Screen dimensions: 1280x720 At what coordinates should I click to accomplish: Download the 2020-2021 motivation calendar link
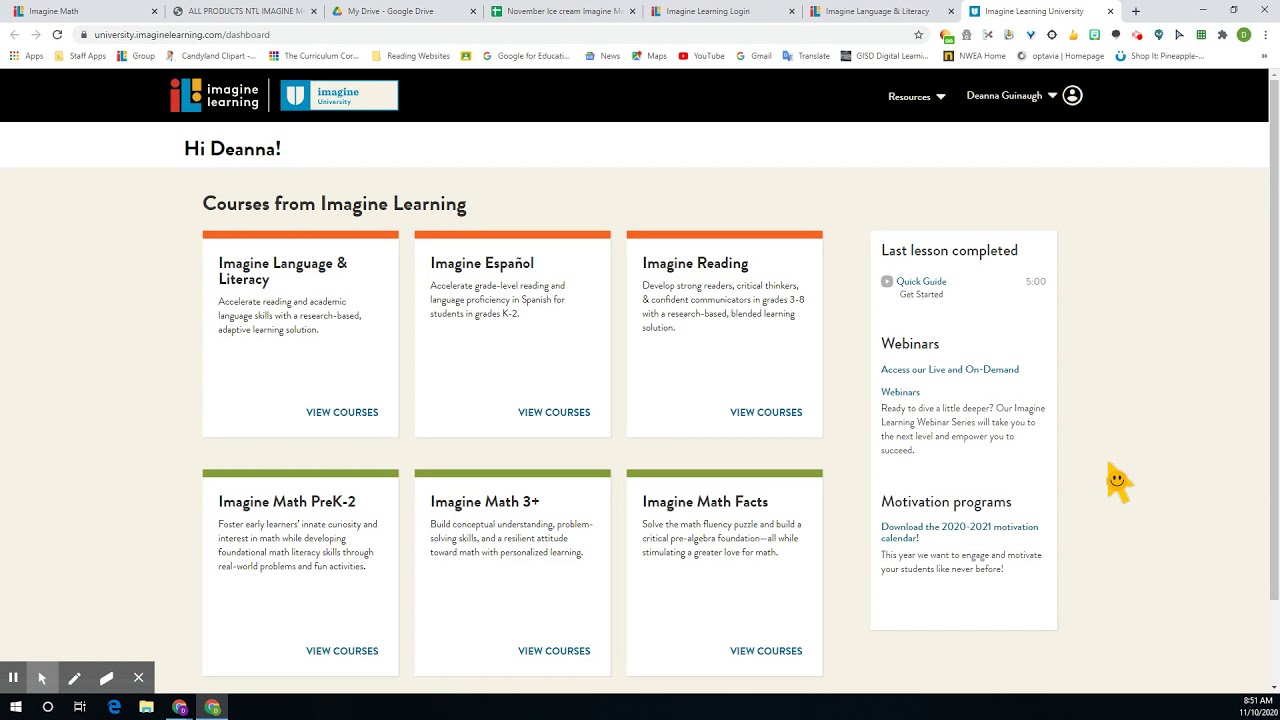point(959,532)
